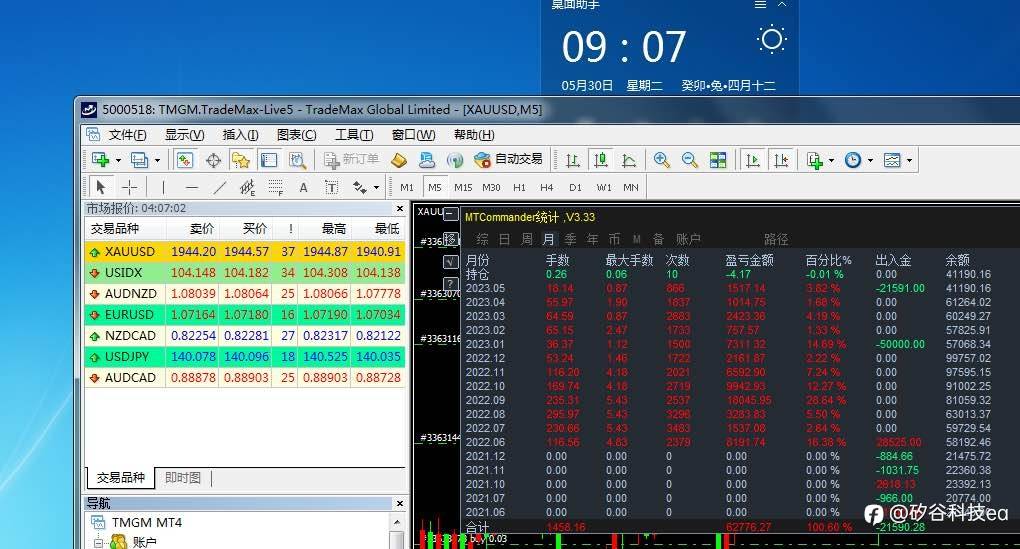The height and width of the screenshot is (549, 1020).
Task: Select the 交易品种 tab in Market Watch
Action: (120, 478)
